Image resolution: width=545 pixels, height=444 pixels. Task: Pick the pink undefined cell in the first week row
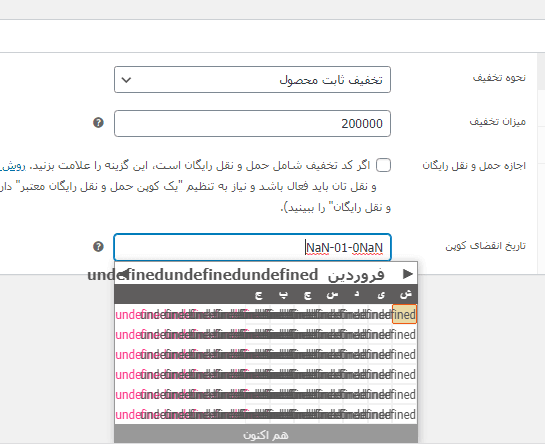128,315
